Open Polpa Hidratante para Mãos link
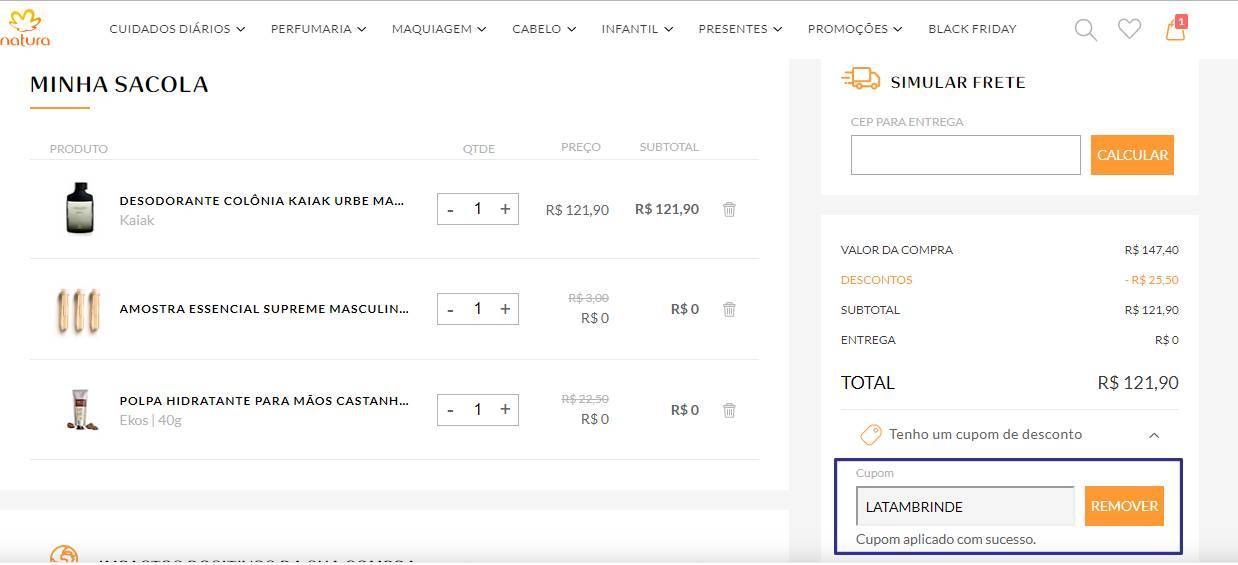 pos(264,401)
